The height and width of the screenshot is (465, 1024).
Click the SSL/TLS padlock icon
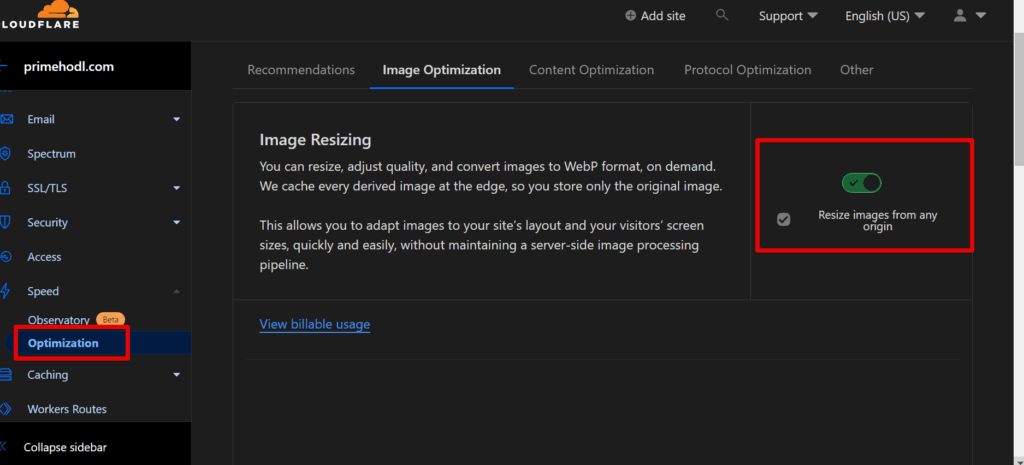(x=5, y=188)
